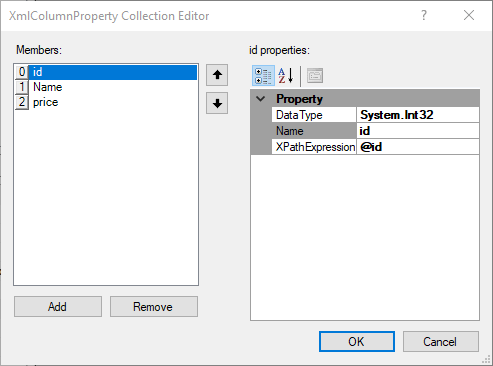Sort properties alphabetically

pos(286,76)
